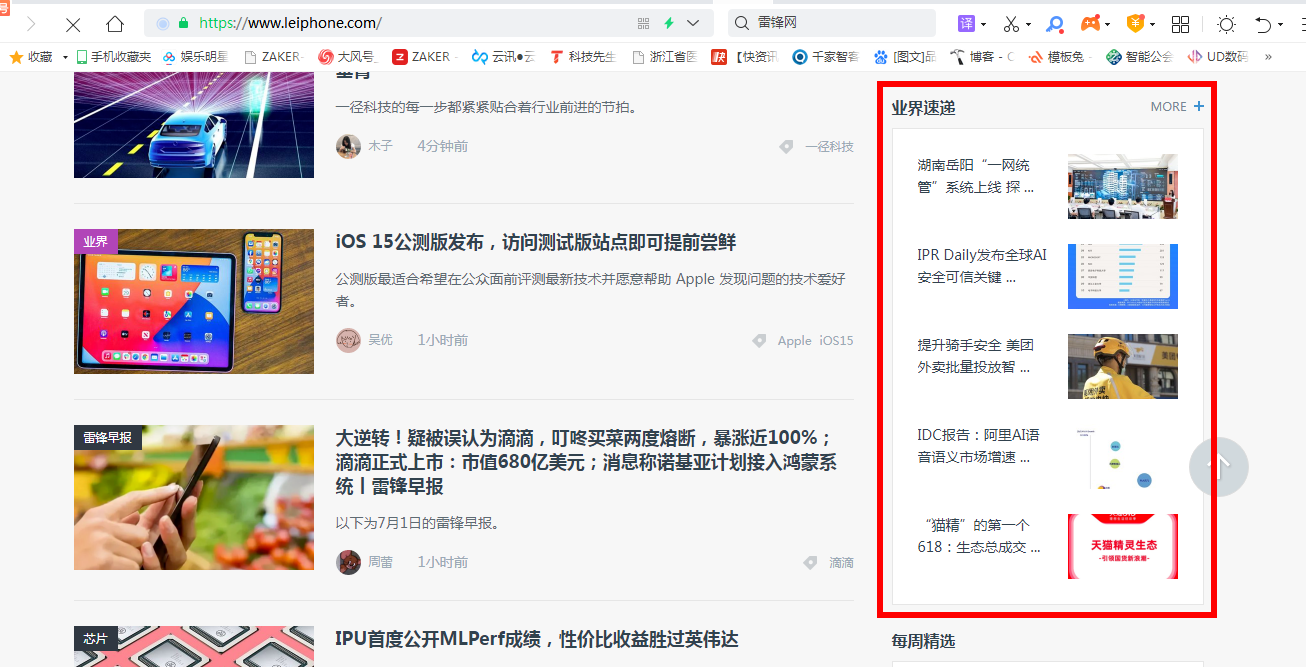Viewport: 1306px width, 667px height.
Task: Click author 吴优's avatar icon
Action: [x=348, y=340]
